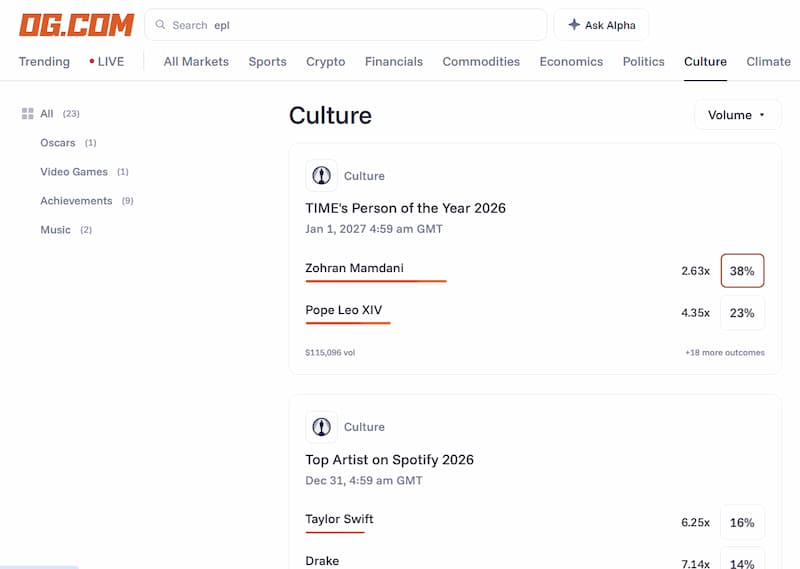Click the red LIVE indicator dot
Image resolution: width=800 pixels, height=569 pixels.
(92, 61)
